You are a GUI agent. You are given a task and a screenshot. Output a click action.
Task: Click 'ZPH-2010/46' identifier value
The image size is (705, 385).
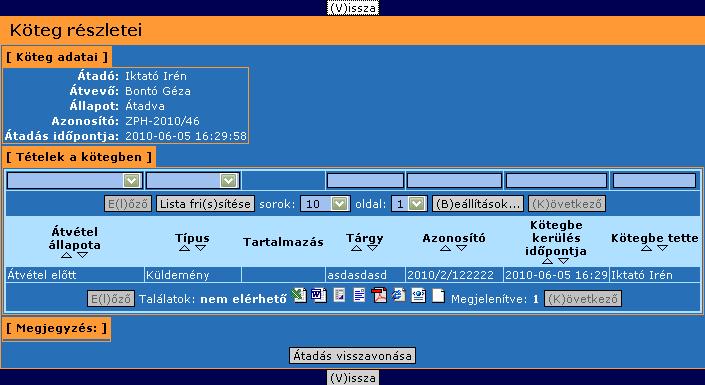(162, 121)
